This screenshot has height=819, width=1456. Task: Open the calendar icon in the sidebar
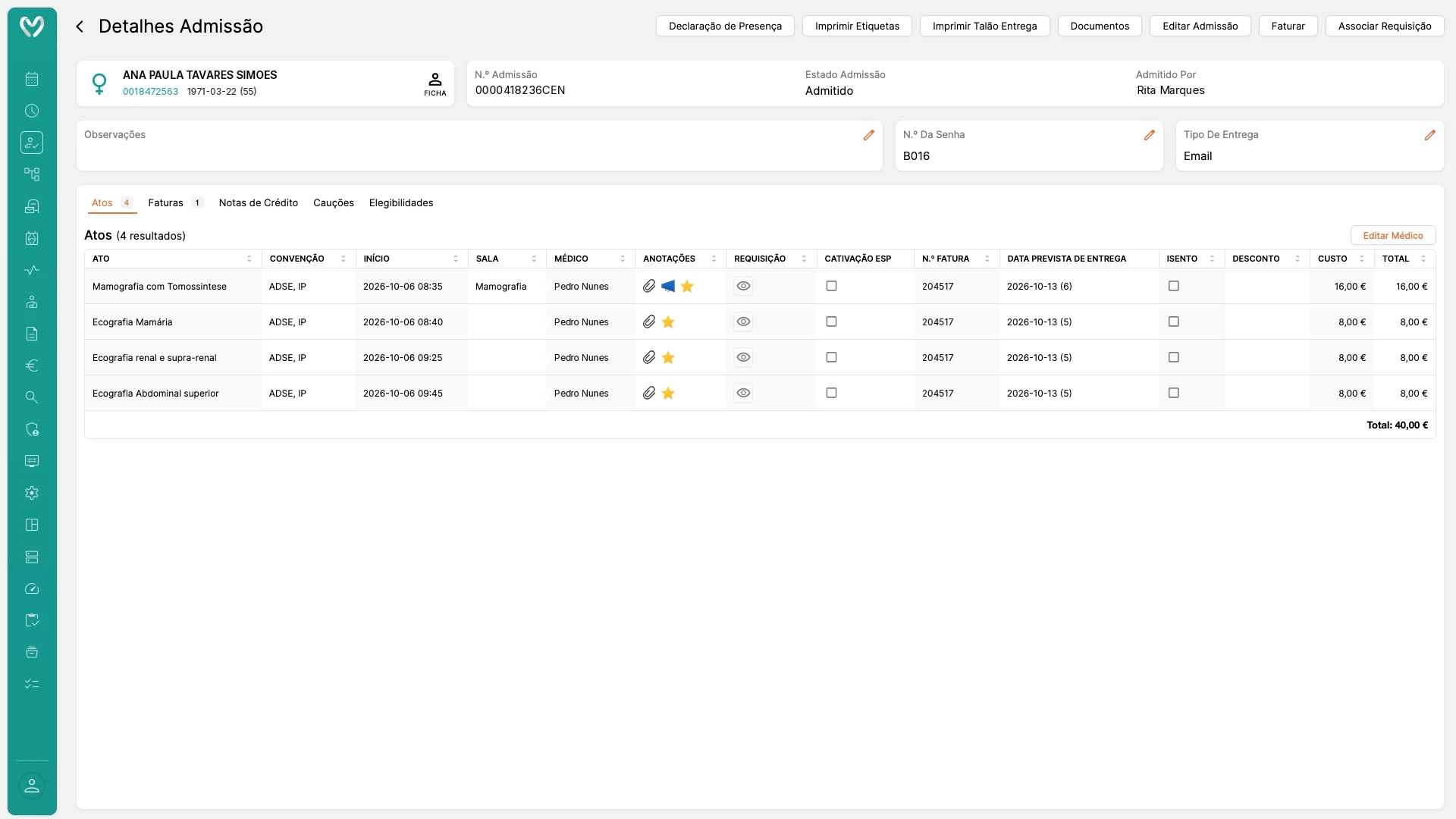32,79
